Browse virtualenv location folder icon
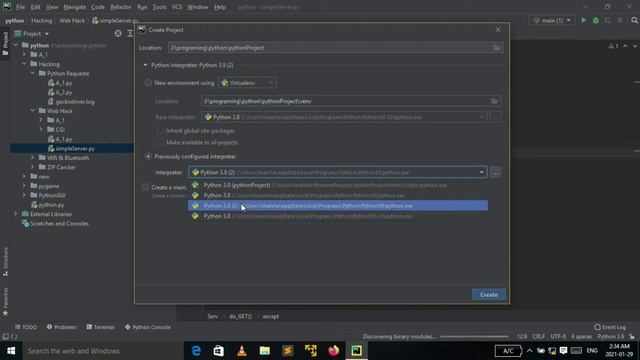Viewport: 640px width, 360px height. [x=494, y=101]
